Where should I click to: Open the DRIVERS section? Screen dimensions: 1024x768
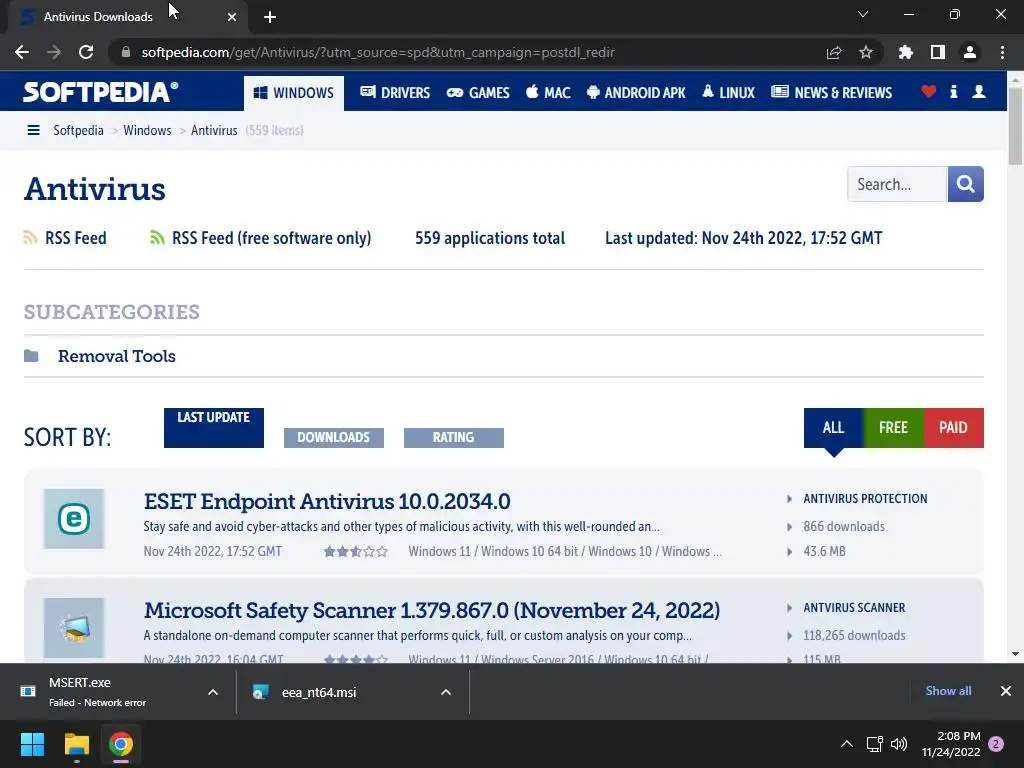pyautogui.click(x=395, y=93)
